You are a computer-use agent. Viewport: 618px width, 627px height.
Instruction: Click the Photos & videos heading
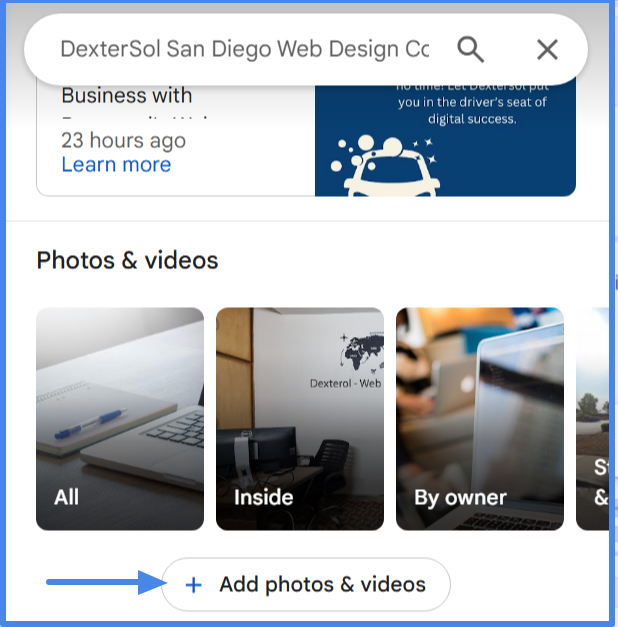tap(127, 260)
